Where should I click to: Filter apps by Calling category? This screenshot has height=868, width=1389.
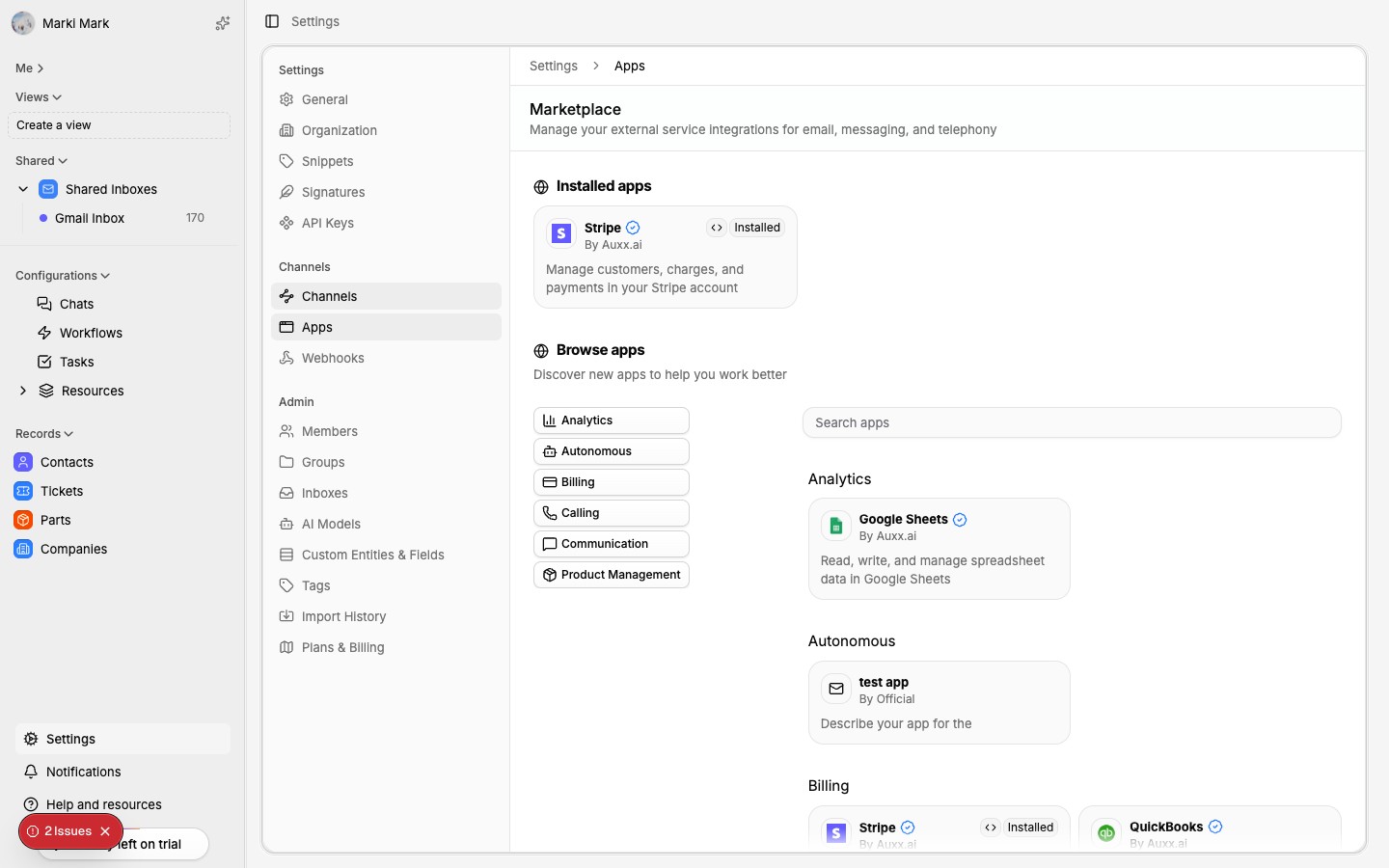tap(612, 513)
